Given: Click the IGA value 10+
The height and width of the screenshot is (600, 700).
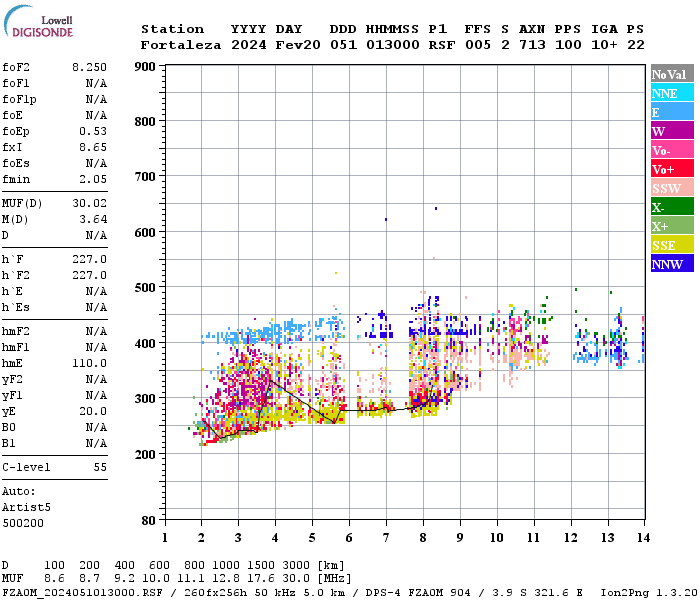Looking at the screenshot, I should coord(604,45).
